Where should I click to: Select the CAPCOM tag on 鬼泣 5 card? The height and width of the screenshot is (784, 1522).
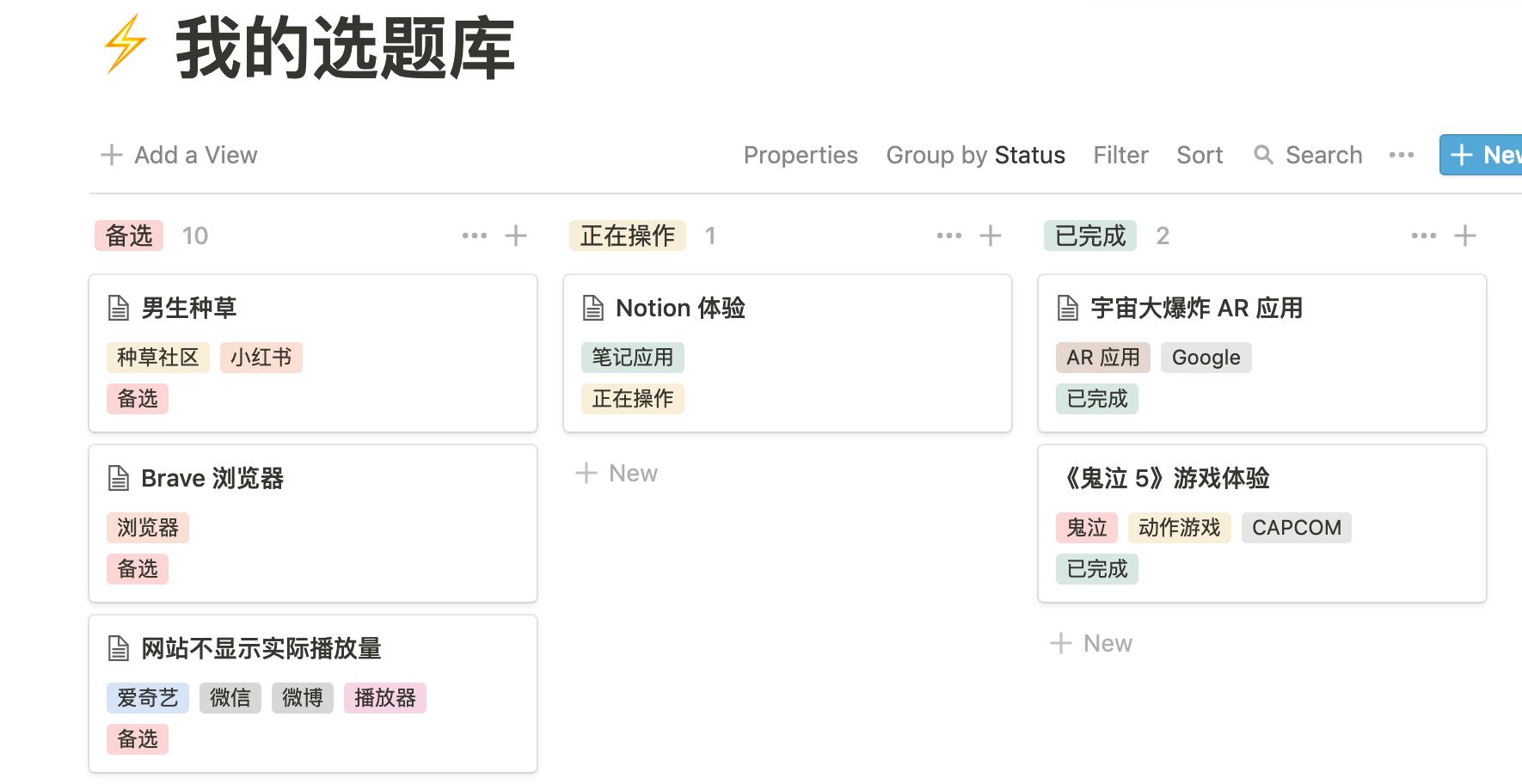click(x=1296, y=527)
